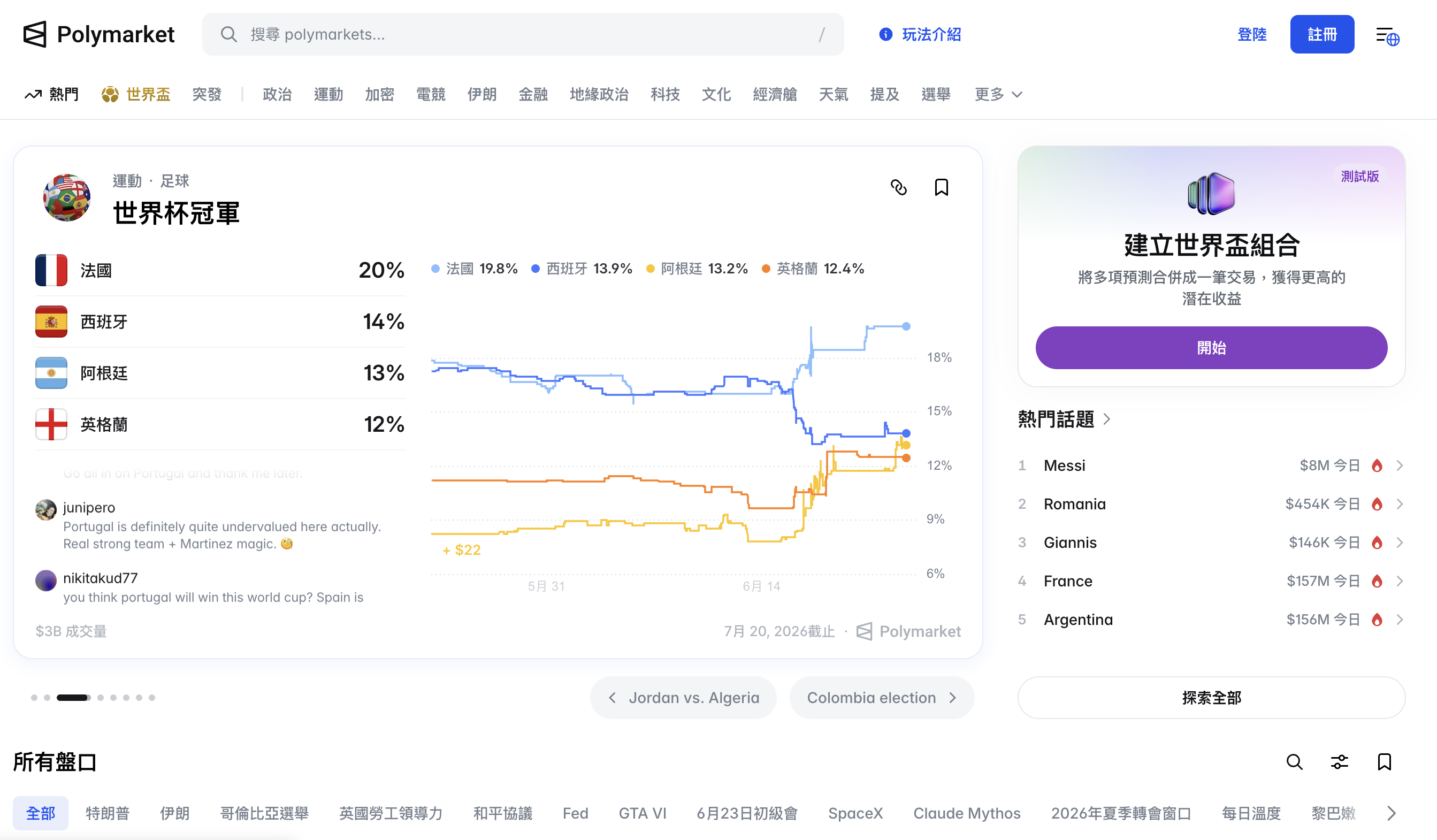The height and width of the screenshot is (840, 1437).
Task: Click the flame icon on the Romania row
Action: point(1377,504)
